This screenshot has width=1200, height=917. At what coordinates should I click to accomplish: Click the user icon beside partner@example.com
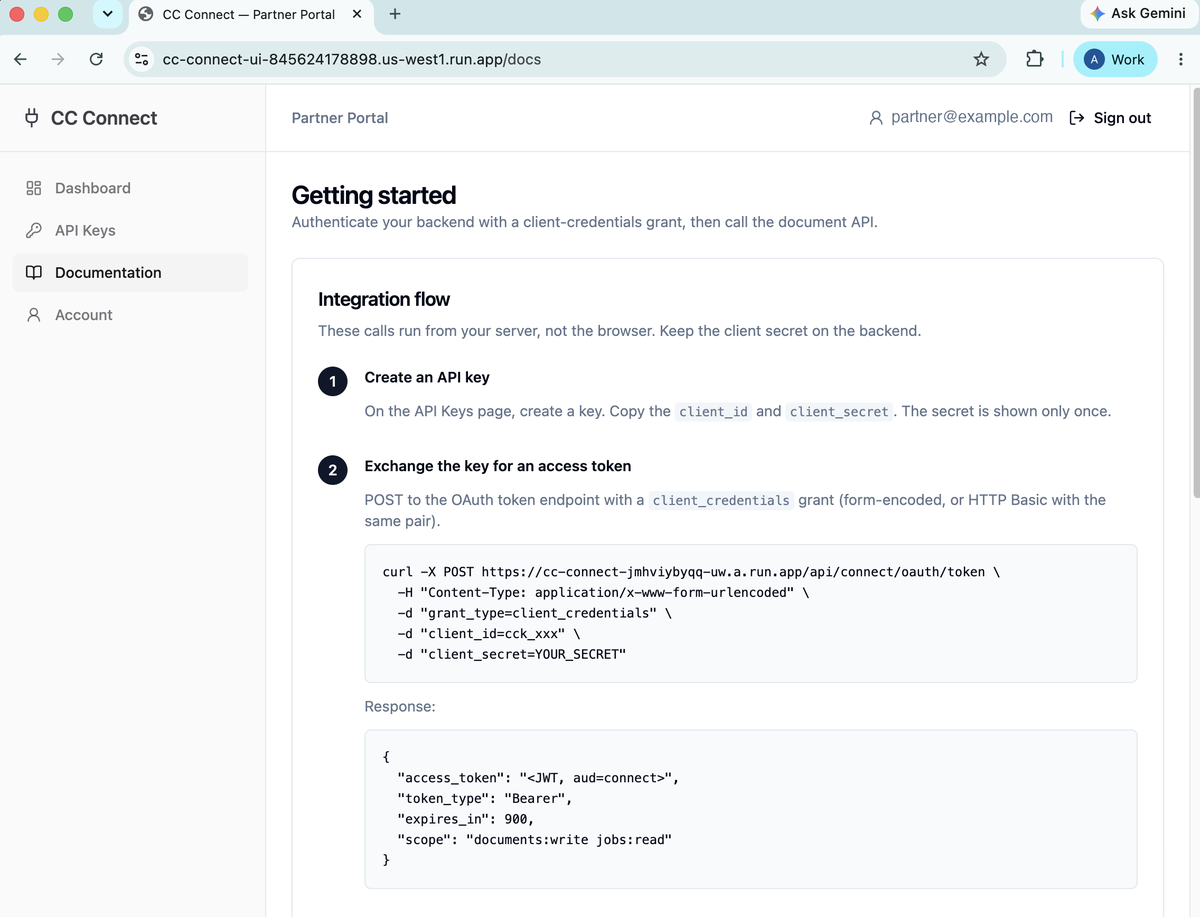pyautogui.click(x=876, y=118)
